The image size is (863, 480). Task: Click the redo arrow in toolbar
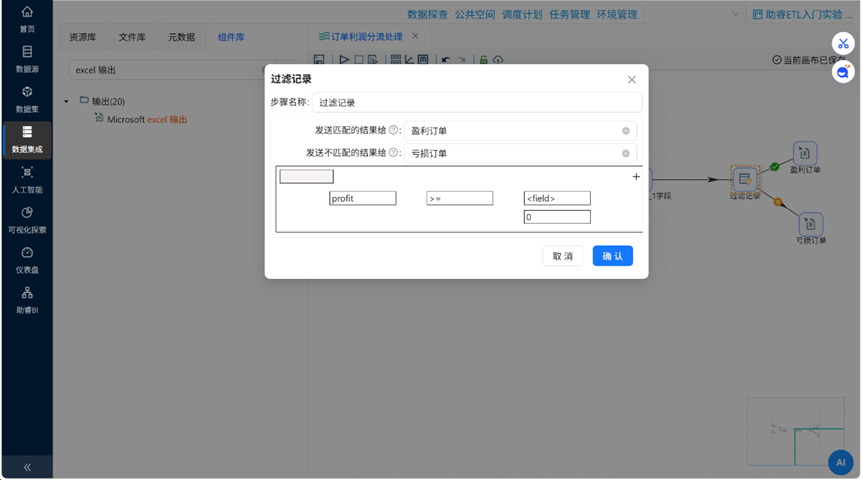[x=461, y=59]
